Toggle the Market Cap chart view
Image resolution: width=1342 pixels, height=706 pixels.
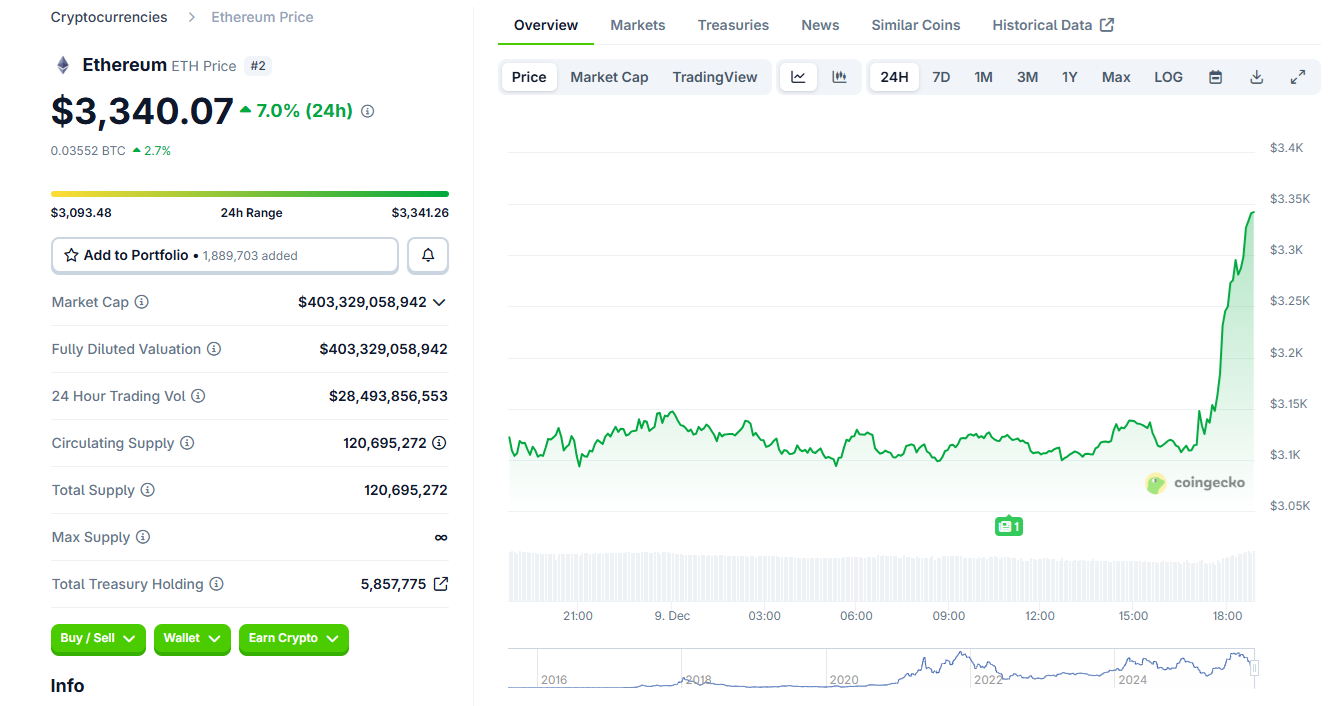609,76
